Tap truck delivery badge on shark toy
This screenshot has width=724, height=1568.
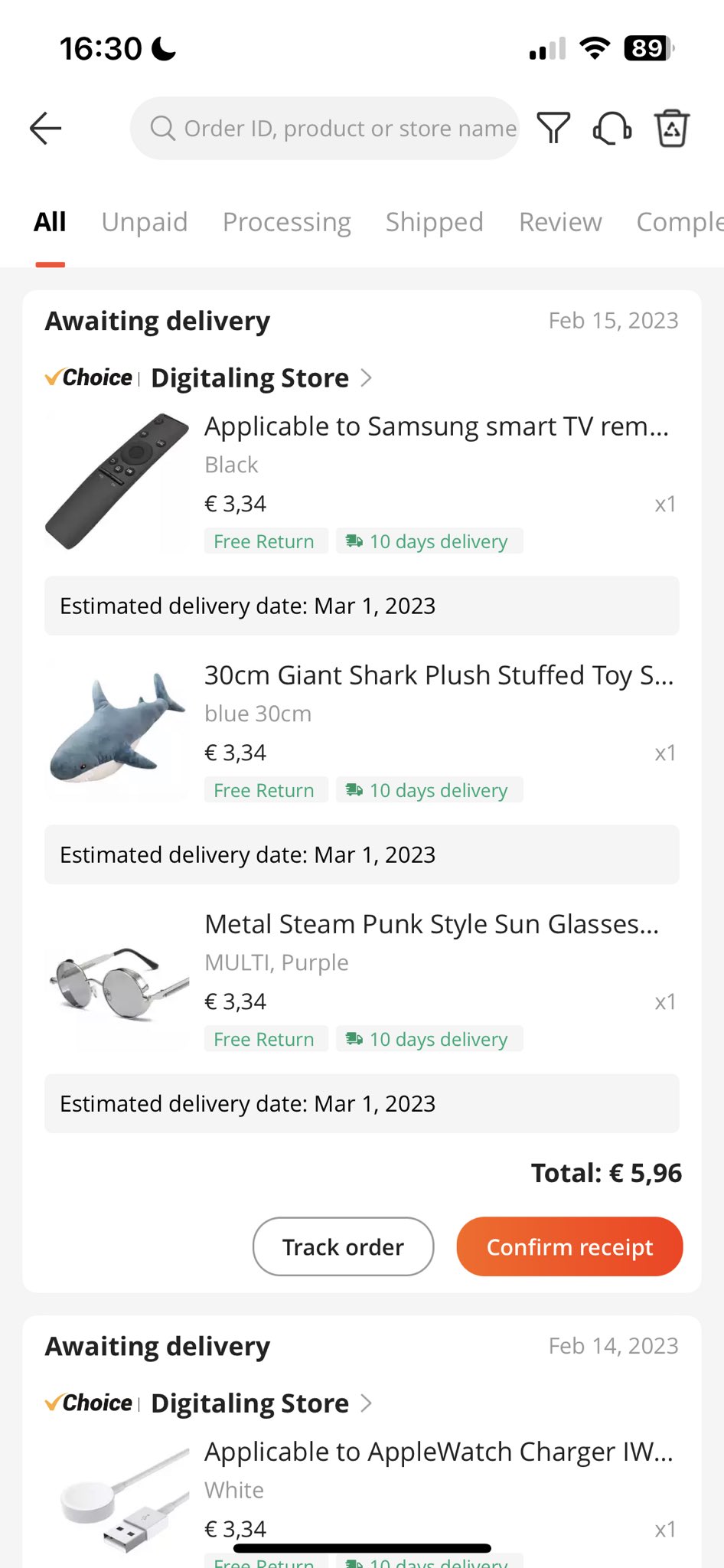[x=354, y=790]
